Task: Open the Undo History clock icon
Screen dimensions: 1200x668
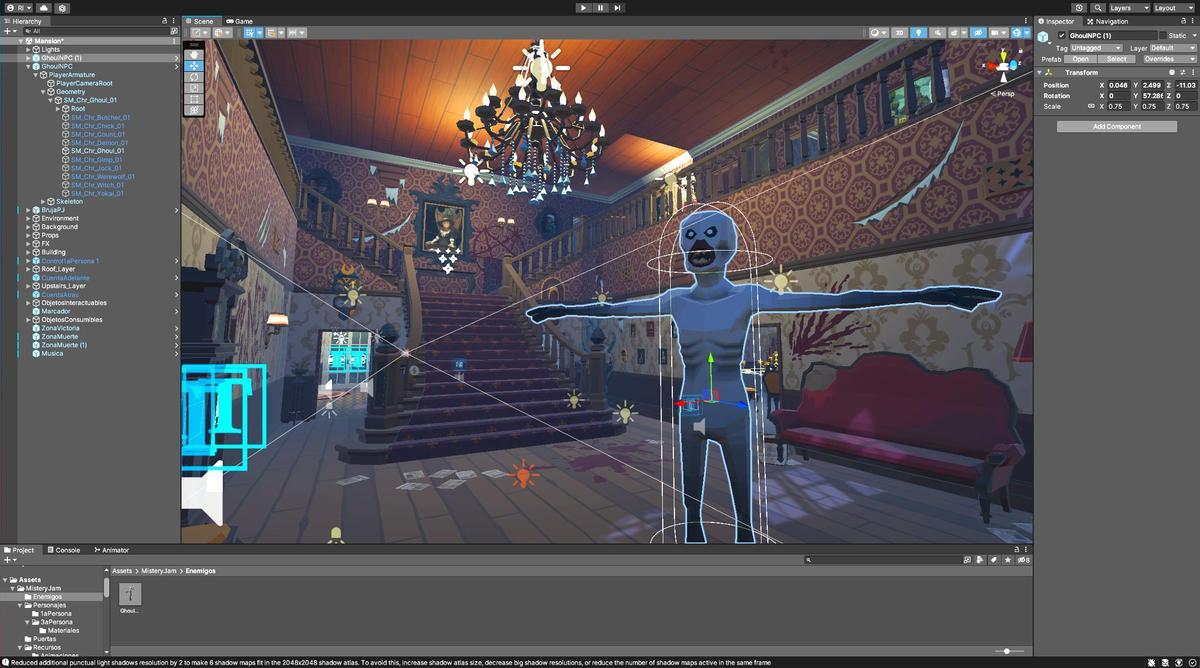Action: pyautogui.click(x=1079, y=8)
